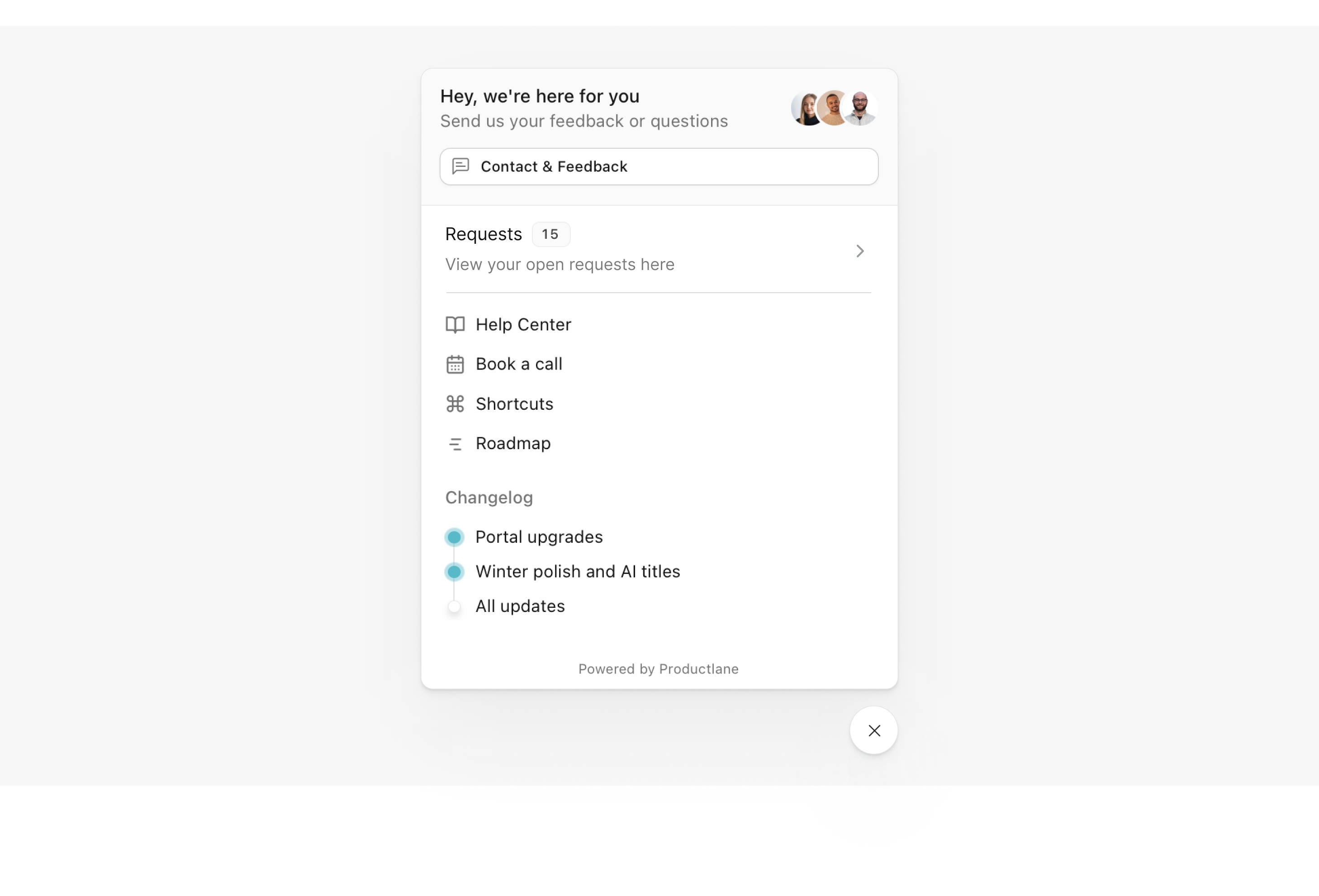Click the teal dot next to Portal upgrades

pyautogui.click(x=454, y=537)
